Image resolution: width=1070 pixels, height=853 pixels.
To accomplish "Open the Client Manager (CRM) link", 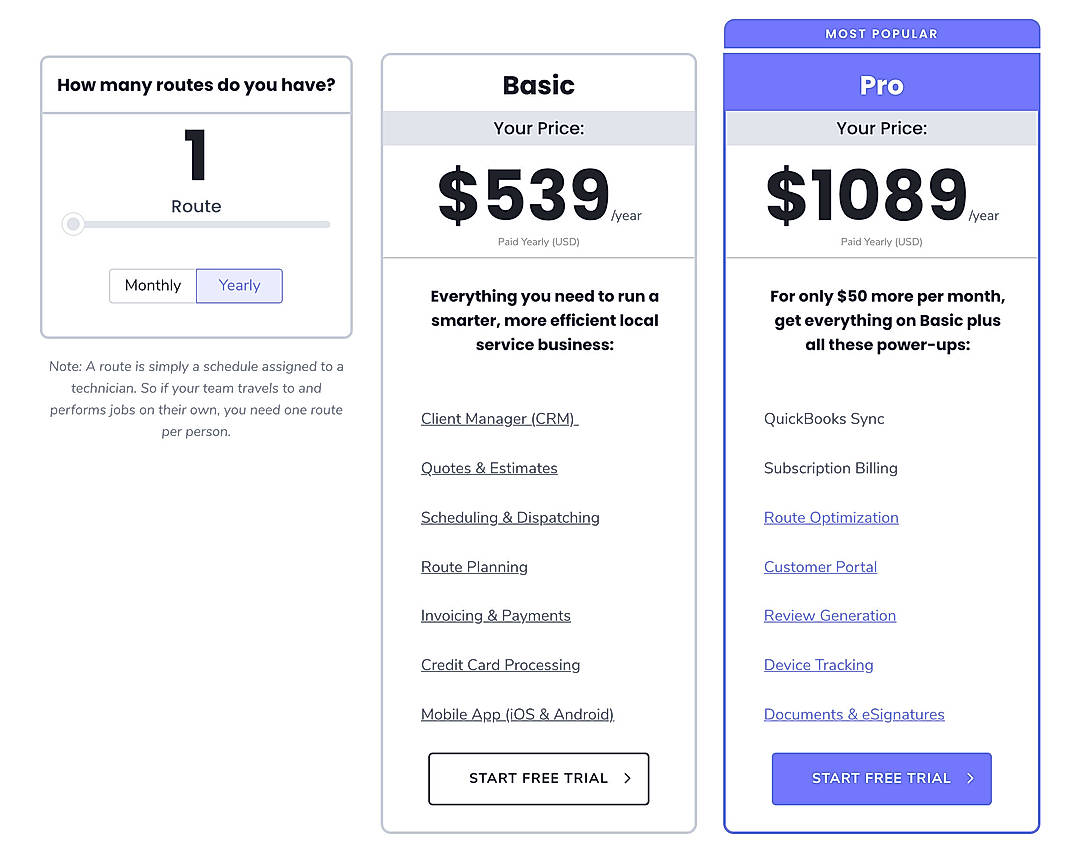I will 498,418.
